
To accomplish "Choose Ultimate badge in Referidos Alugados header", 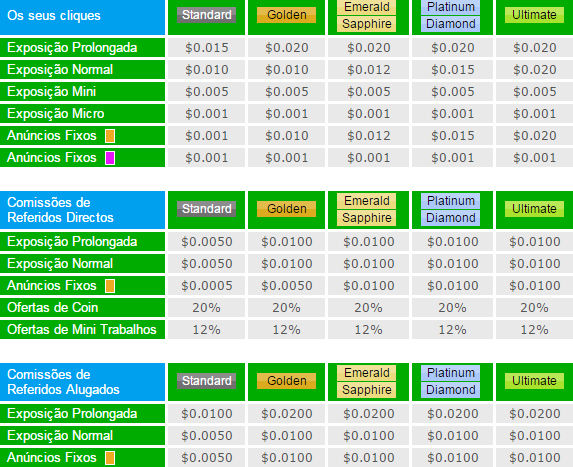I will pyautogui.click(x=534, y=381).
